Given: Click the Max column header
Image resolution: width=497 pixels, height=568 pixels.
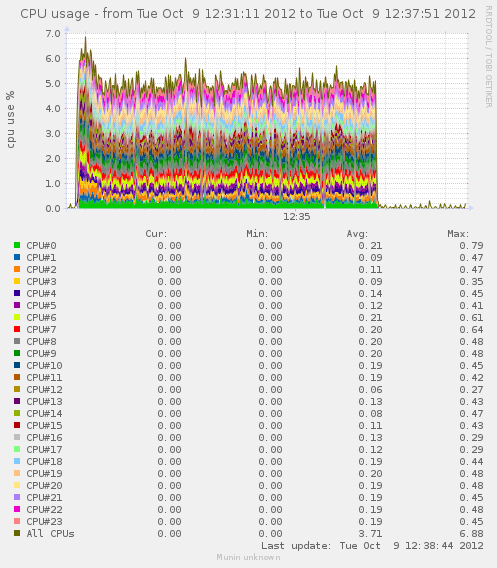Looking at the screenshot, I should click(458, 234).
